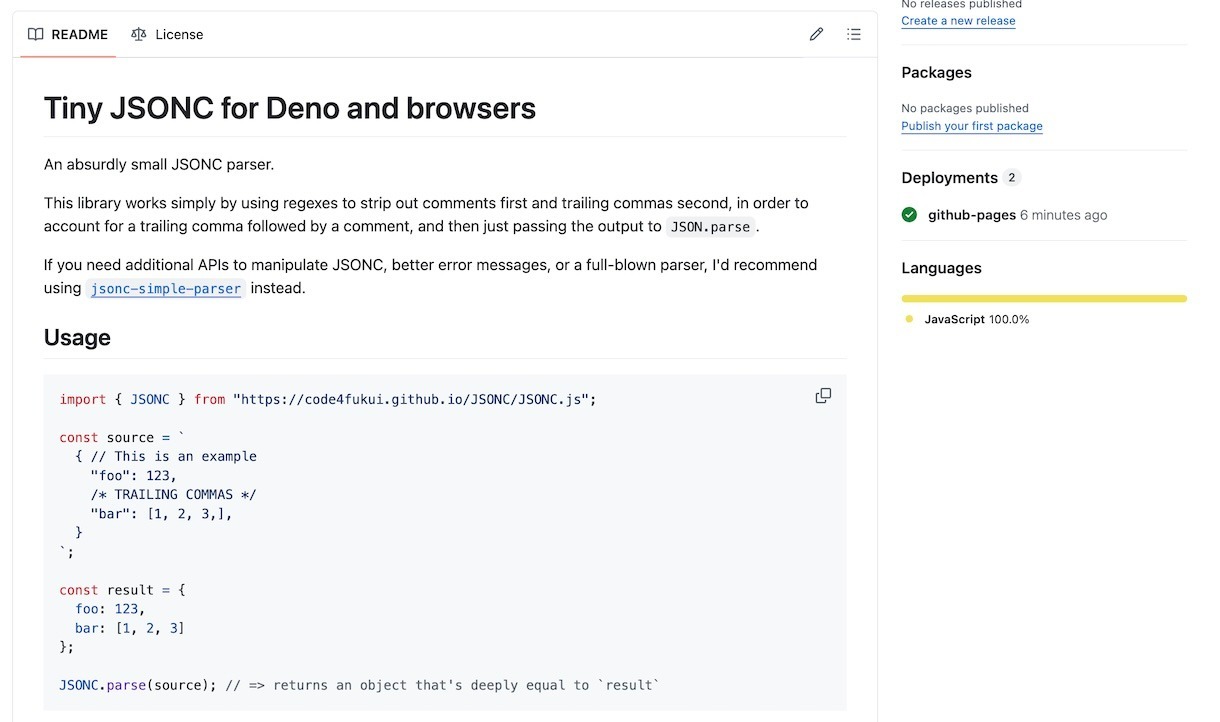The height and width of the screenshot is (722, 1220).
Task: Open the Packages section heading
Action: click(936, 72)
